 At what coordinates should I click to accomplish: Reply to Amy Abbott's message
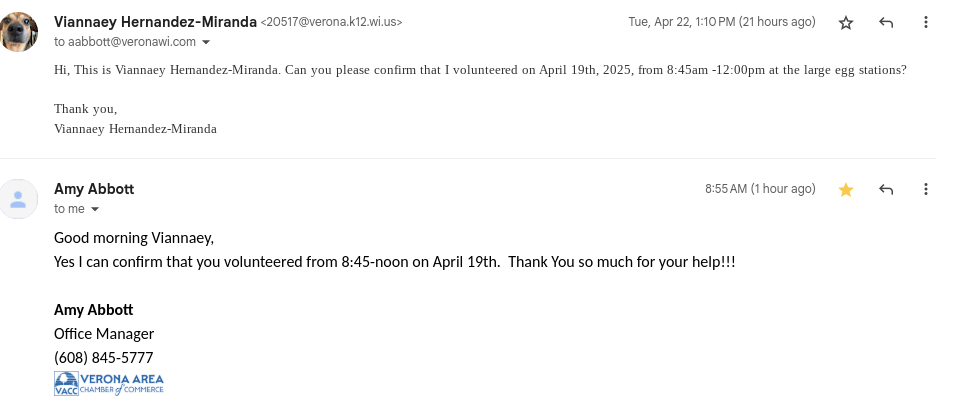886,189
